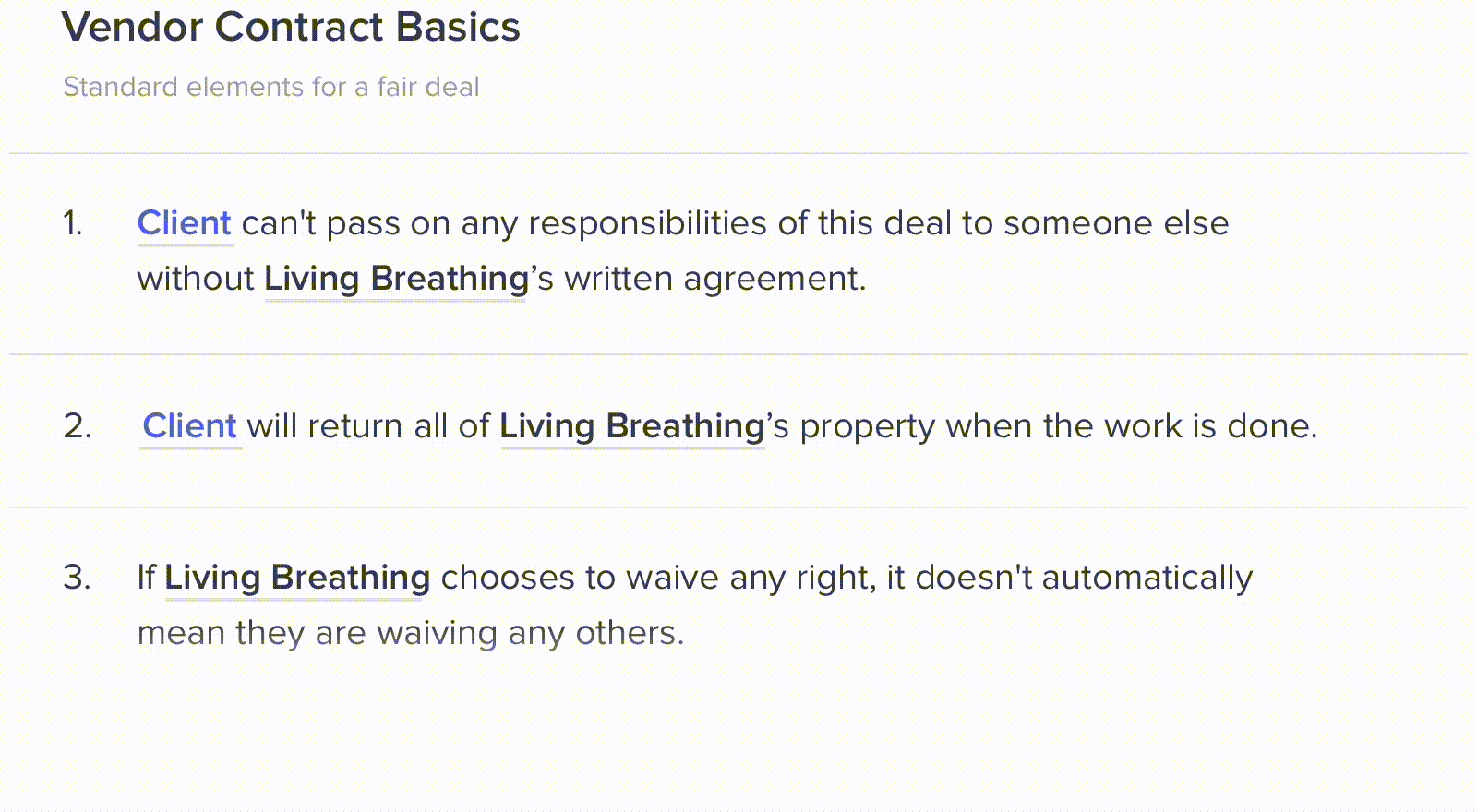Click the word 'automatically' in clause 3
Screen dimensions: 1477x812
click(x=1147, y=579)
